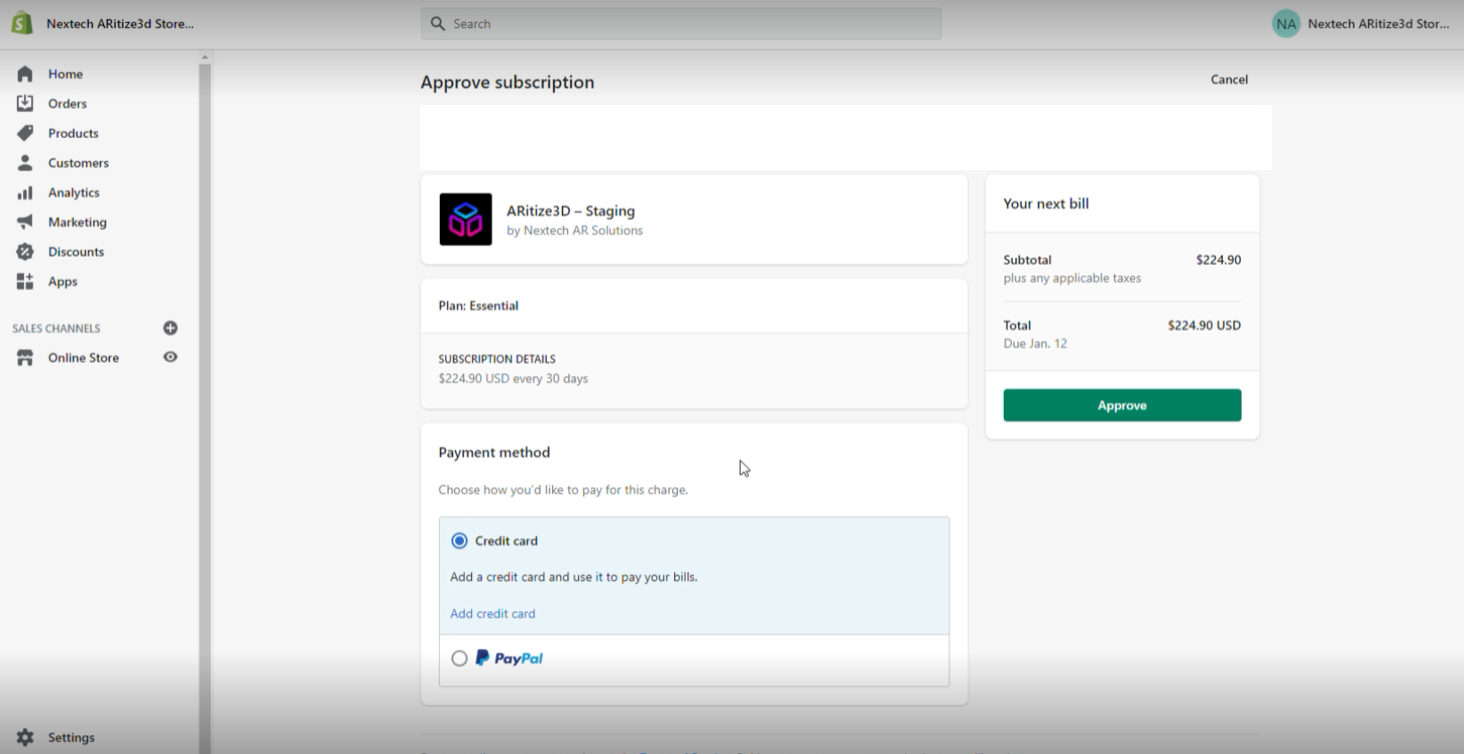Select PayPal payment radio button
The width and height of the screenshot is (1464, 754).
point(459,658)
